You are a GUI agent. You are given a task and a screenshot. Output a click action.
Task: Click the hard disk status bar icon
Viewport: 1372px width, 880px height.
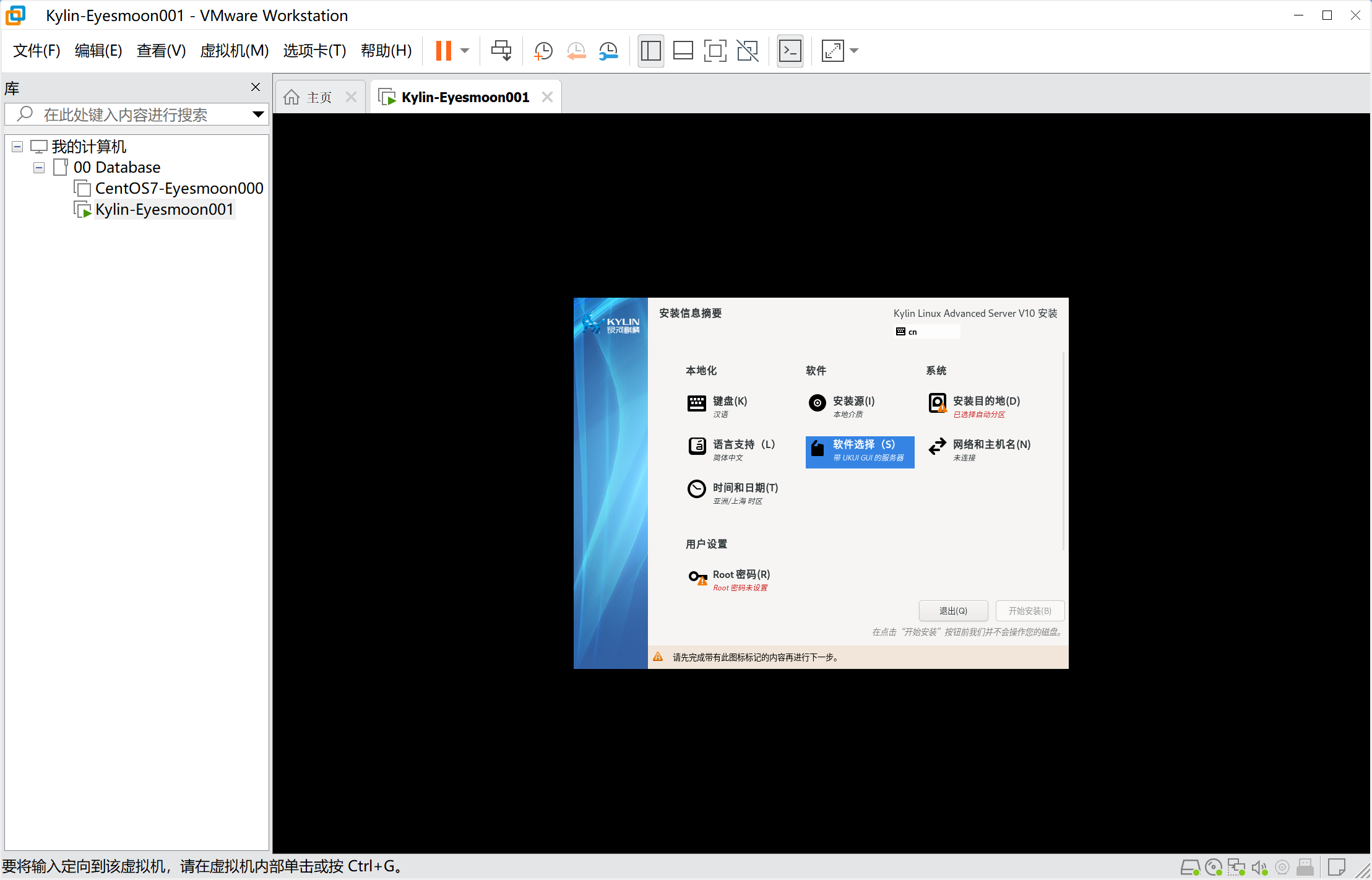tap(1190, 868)
